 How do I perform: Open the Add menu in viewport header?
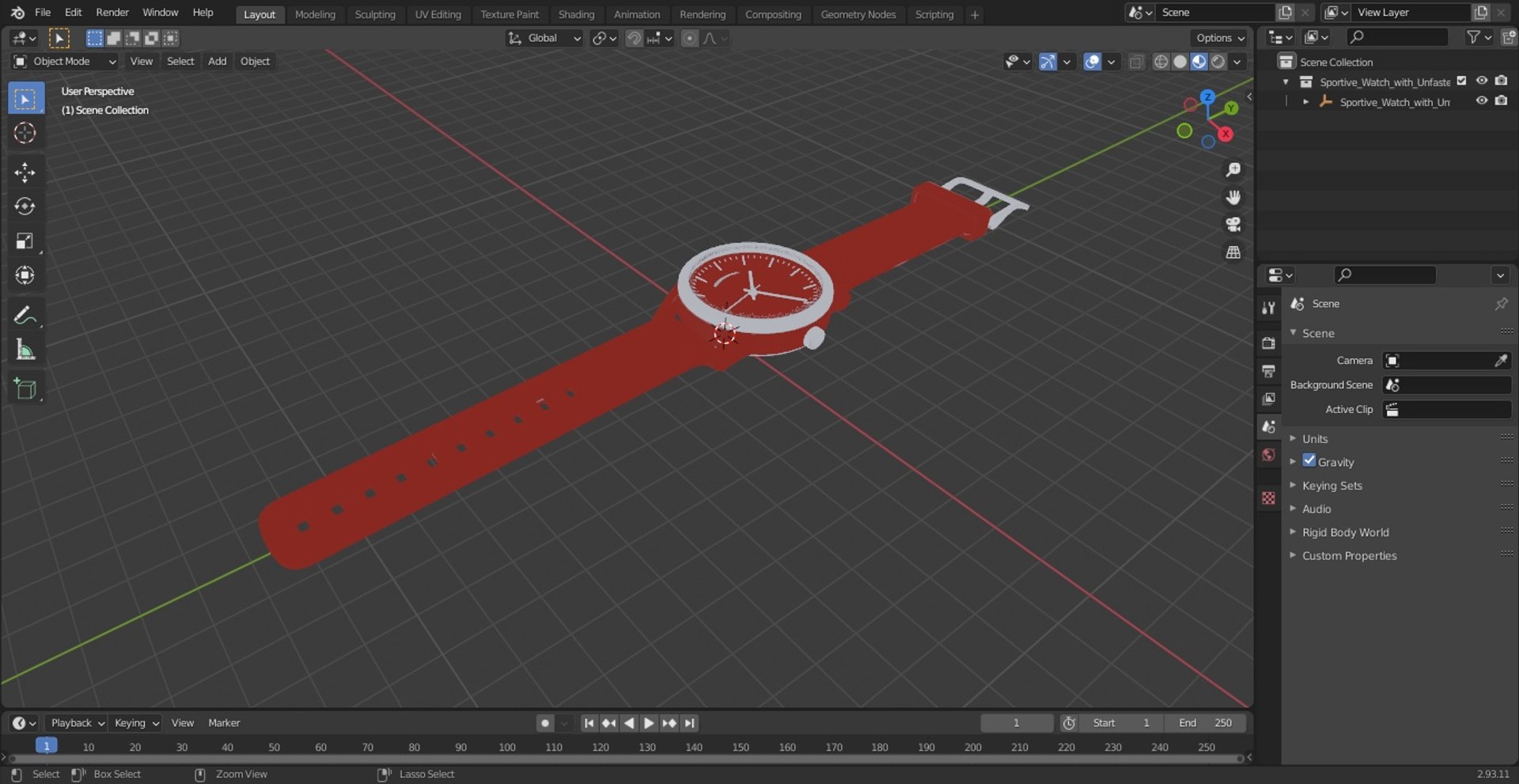pos(217,62)
